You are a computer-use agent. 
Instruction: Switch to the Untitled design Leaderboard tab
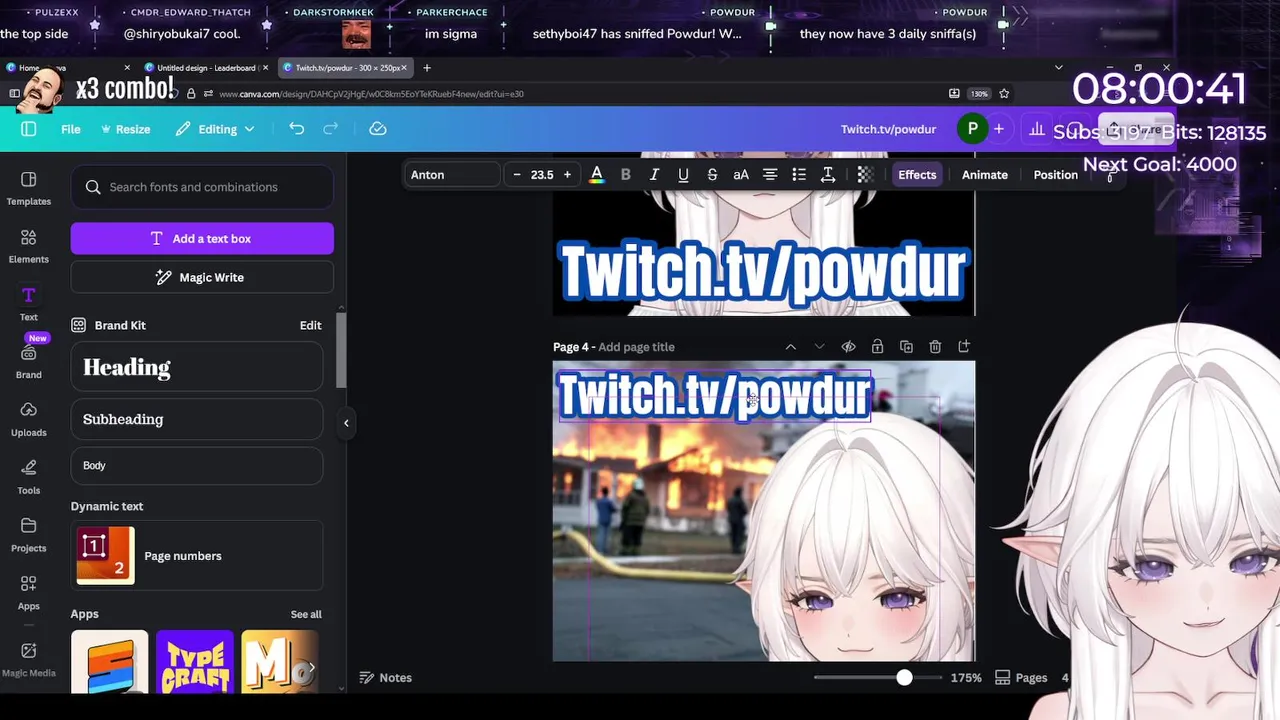pyautogui.click(x=205, y=68)
